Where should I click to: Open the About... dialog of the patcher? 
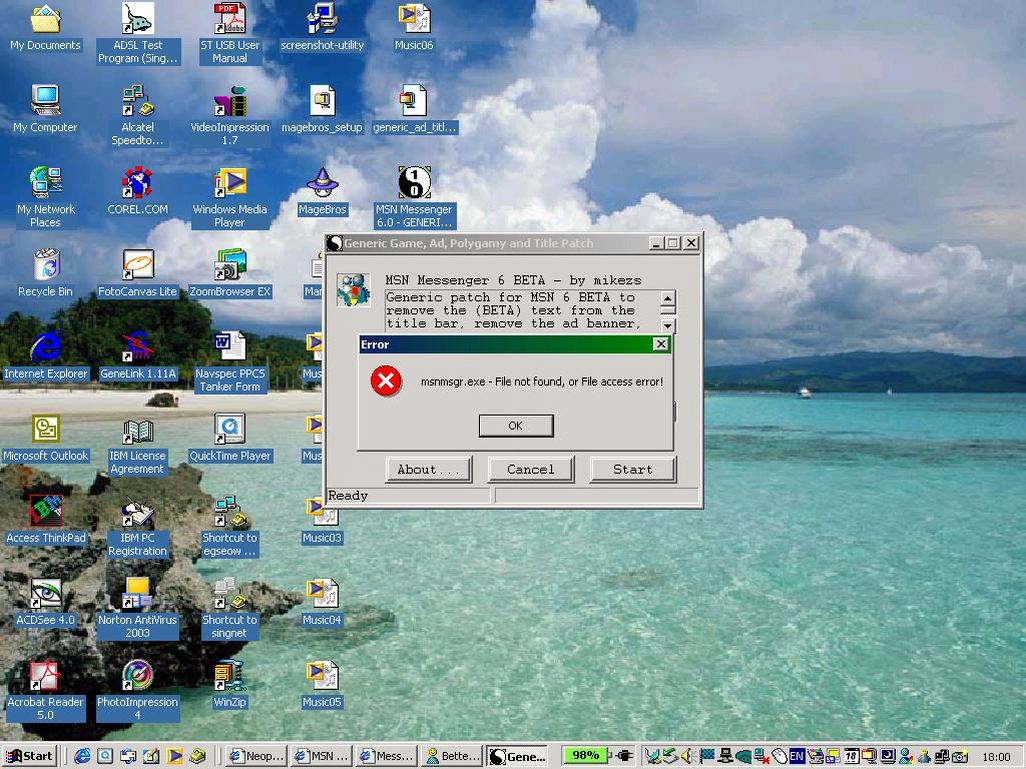coord(428,469)
